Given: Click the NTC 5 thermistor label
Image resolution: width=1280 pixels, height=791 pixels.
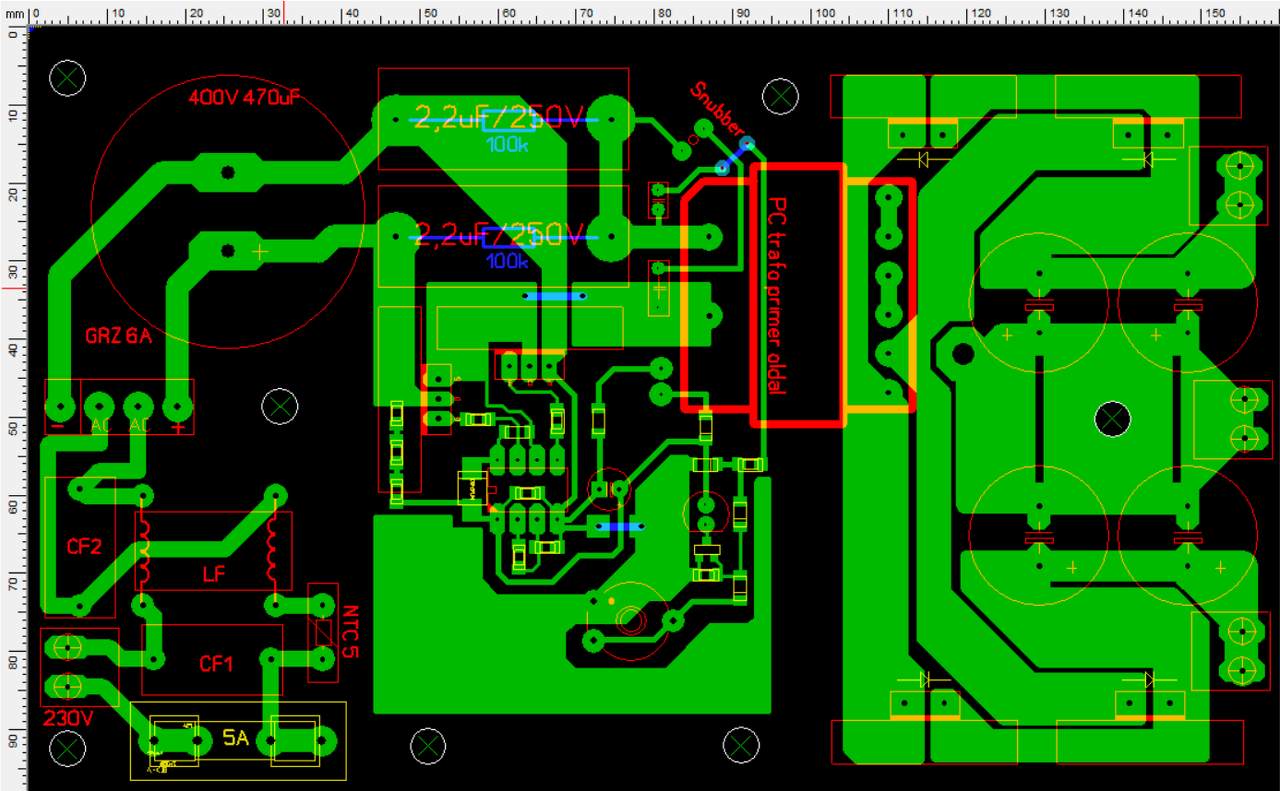Looking at the screenshot, I should tap(351, 631).
